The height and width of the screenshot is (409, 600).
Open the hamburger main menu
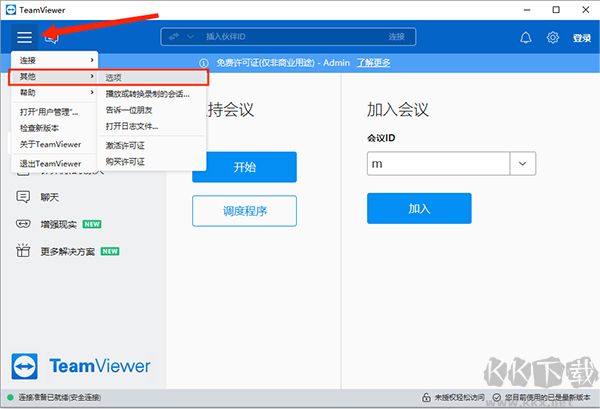[24, 37]
